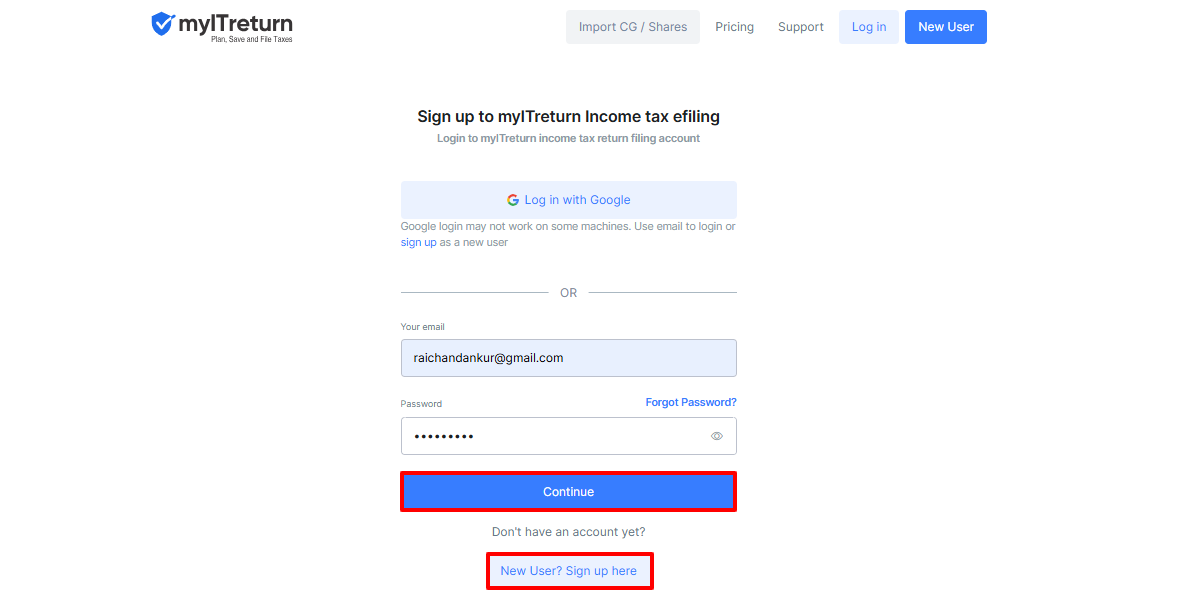Open Import CG / Shares
This screenshot has height=607, width=1196.
pyautogui.click(x=632, y=27)
